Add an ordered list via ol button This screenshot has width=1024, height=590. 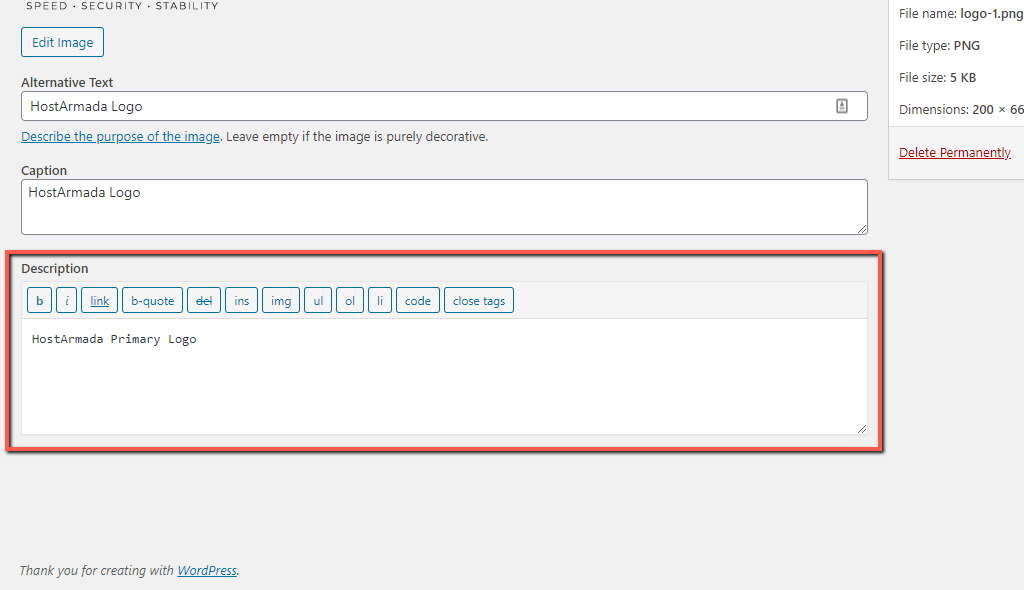pos(349,301)
